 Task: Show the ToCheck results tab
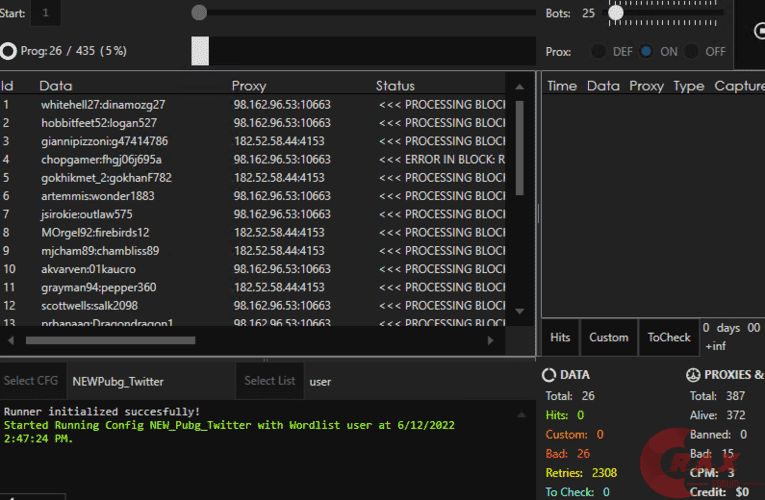(x=668, y=337)
